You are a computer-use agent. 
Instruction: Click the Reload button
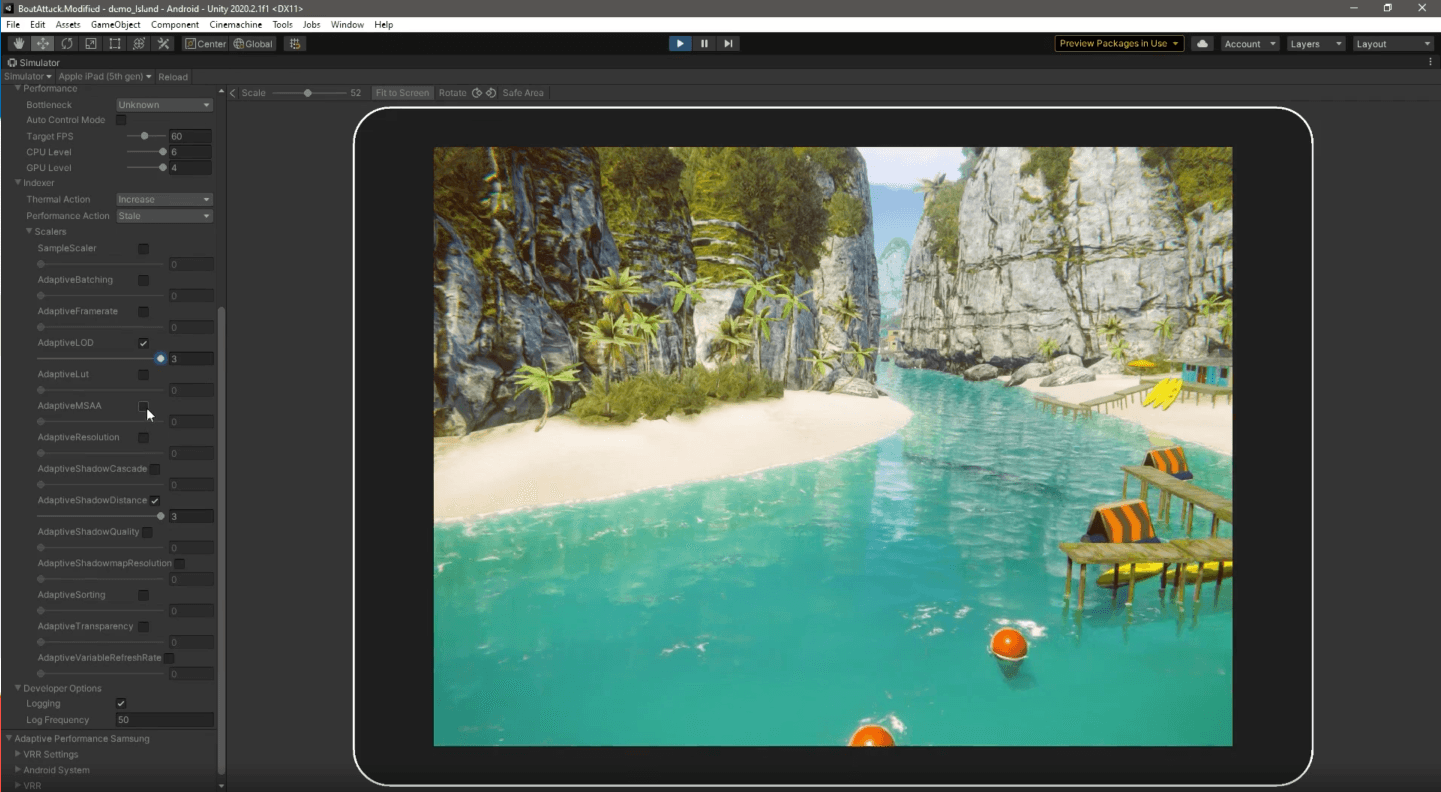[173, 77]
